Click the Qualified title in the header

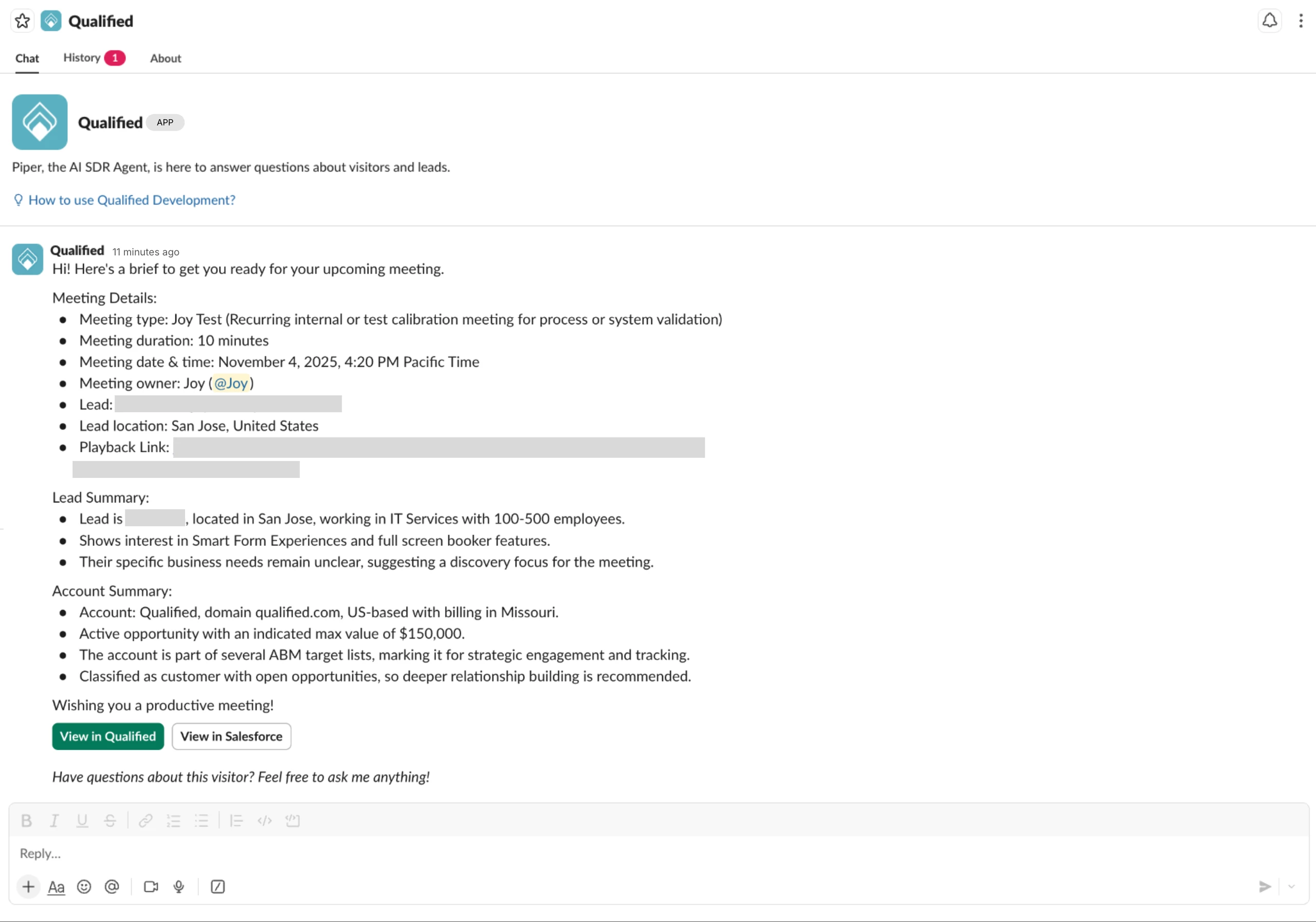[101, 21]
